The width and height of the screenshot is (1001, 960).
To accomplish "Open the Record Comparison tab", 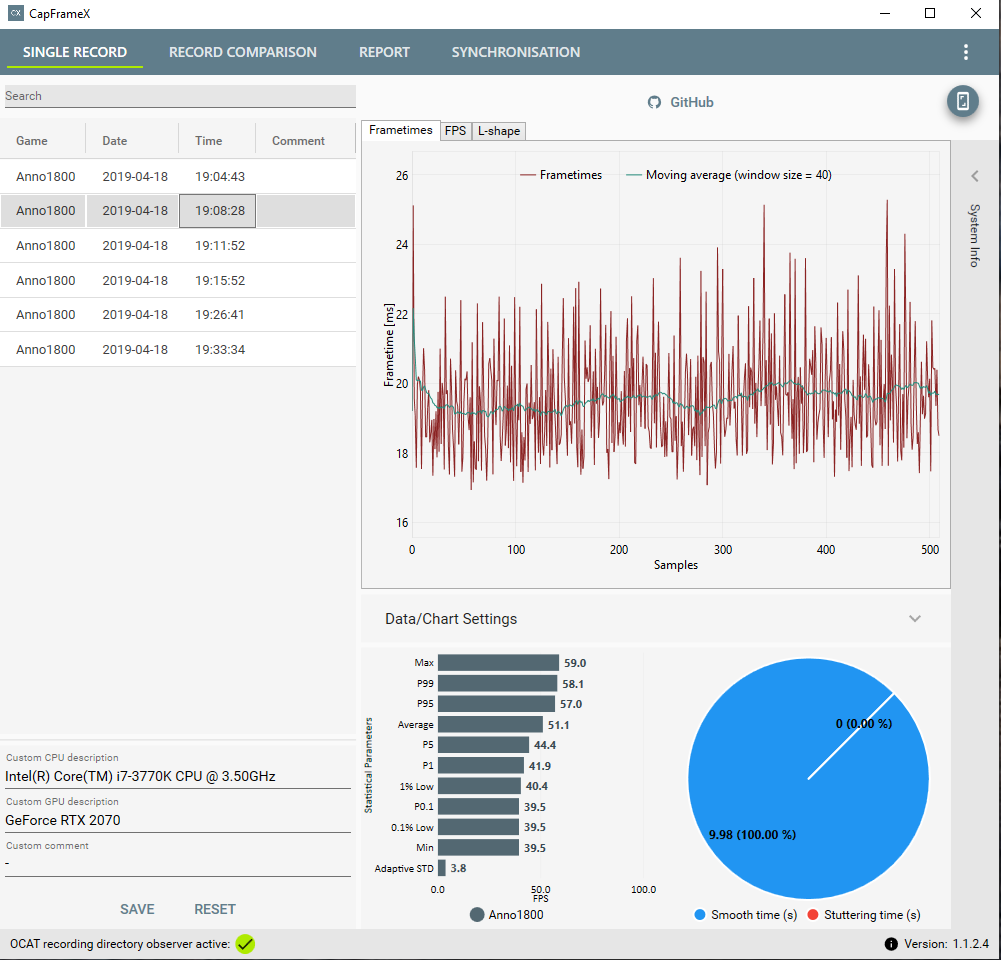I will click(x=243, y=52).
